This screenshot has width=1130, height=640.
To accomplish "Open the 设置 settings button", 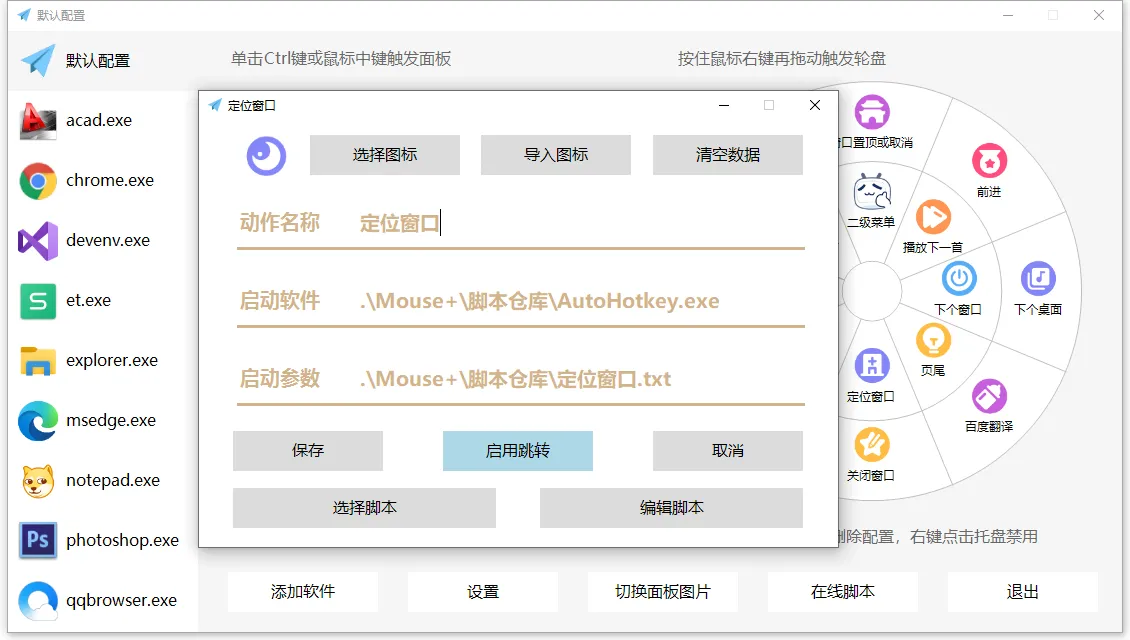I will click(482, 592).
